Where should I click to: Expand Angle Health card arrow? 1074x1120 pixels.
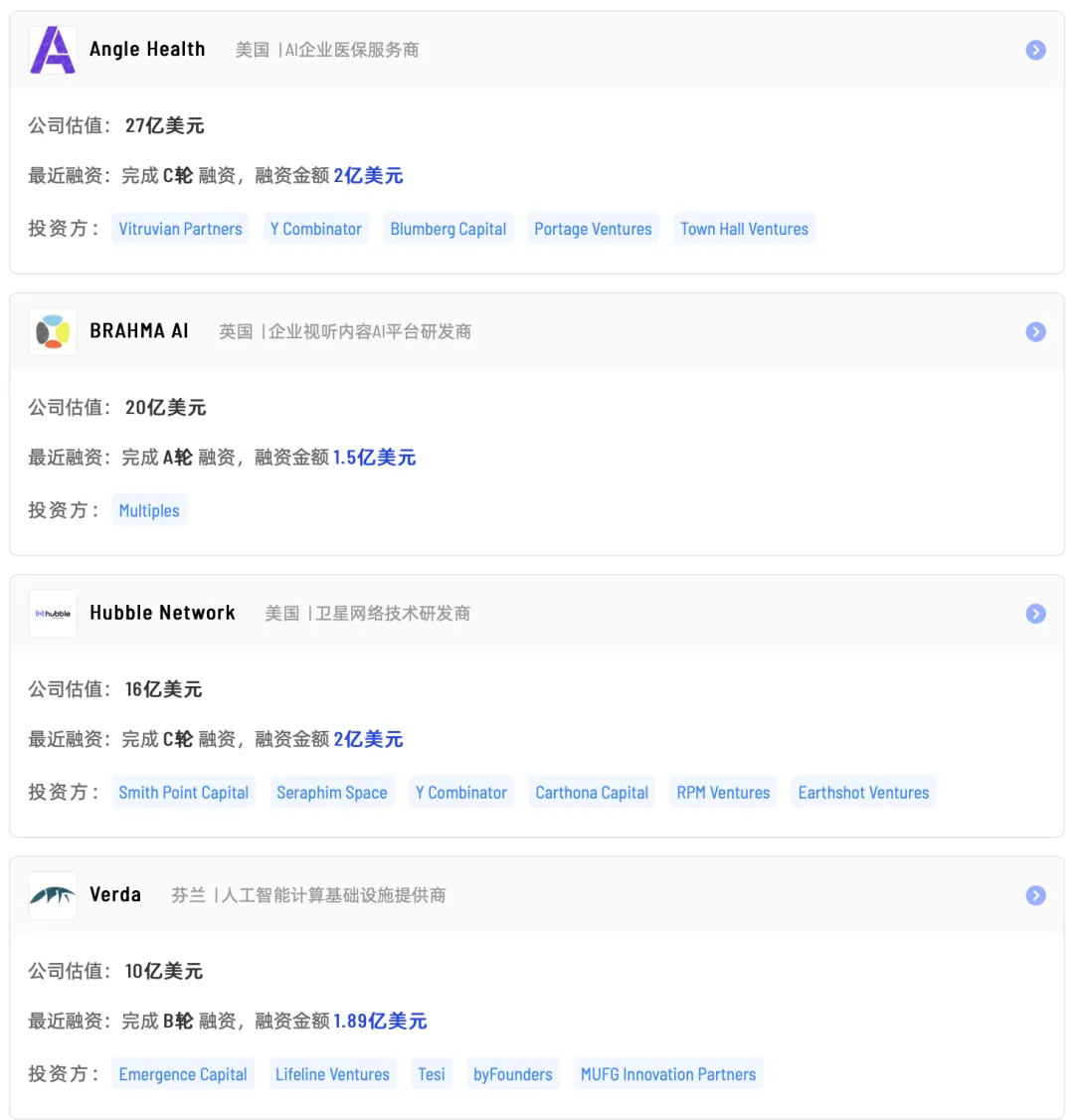[1035, 50]
